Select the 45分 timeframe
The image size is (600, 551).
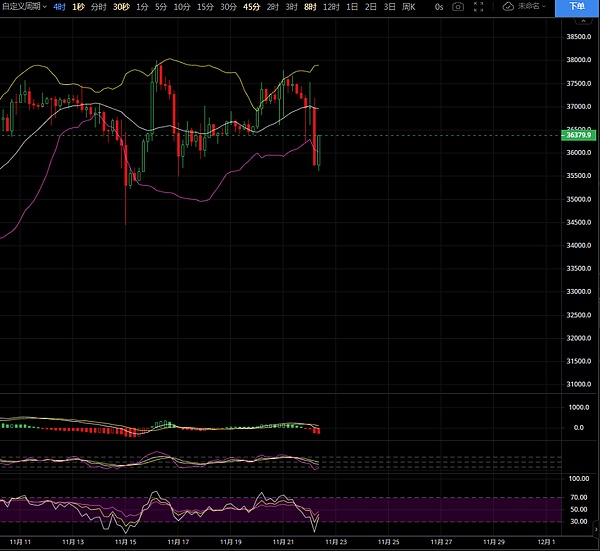click(x=252, y=6)
